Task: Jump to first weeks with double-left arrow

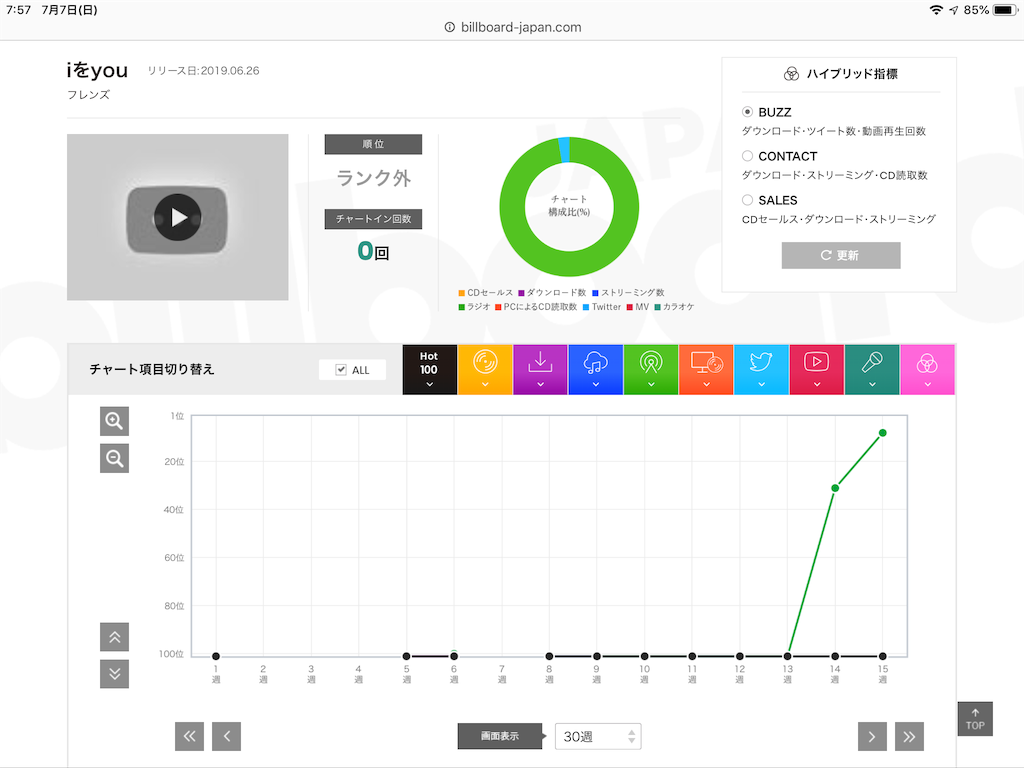Action: 189,737
